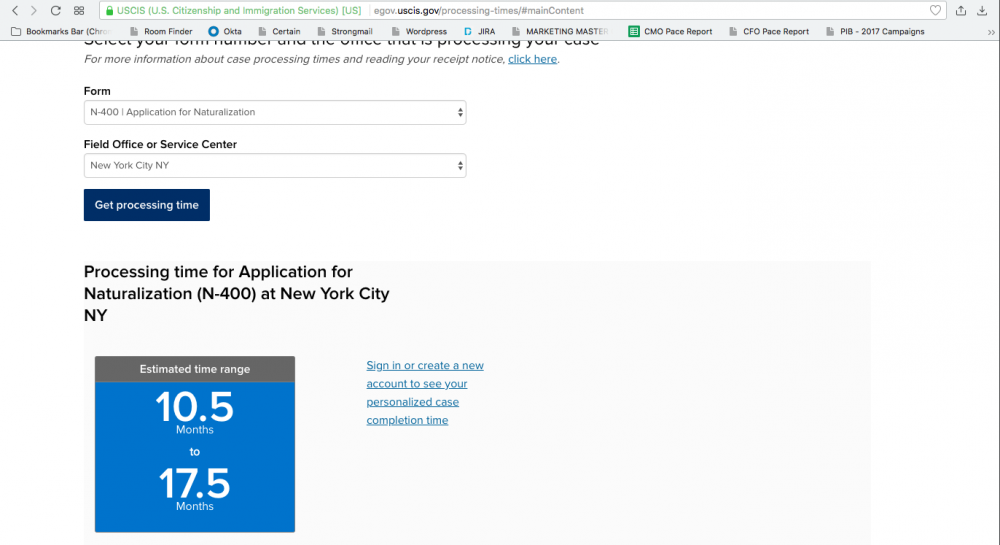
Task: Click the heart bookmark icon in address bar
Action: coord(935,11)
